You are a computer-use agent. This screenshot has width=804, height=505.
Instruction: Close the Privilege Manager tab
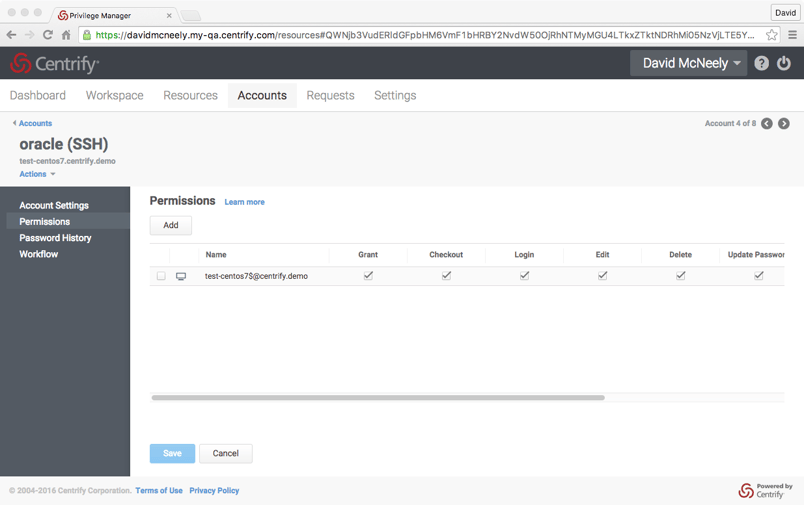click(x=169, y=16)
